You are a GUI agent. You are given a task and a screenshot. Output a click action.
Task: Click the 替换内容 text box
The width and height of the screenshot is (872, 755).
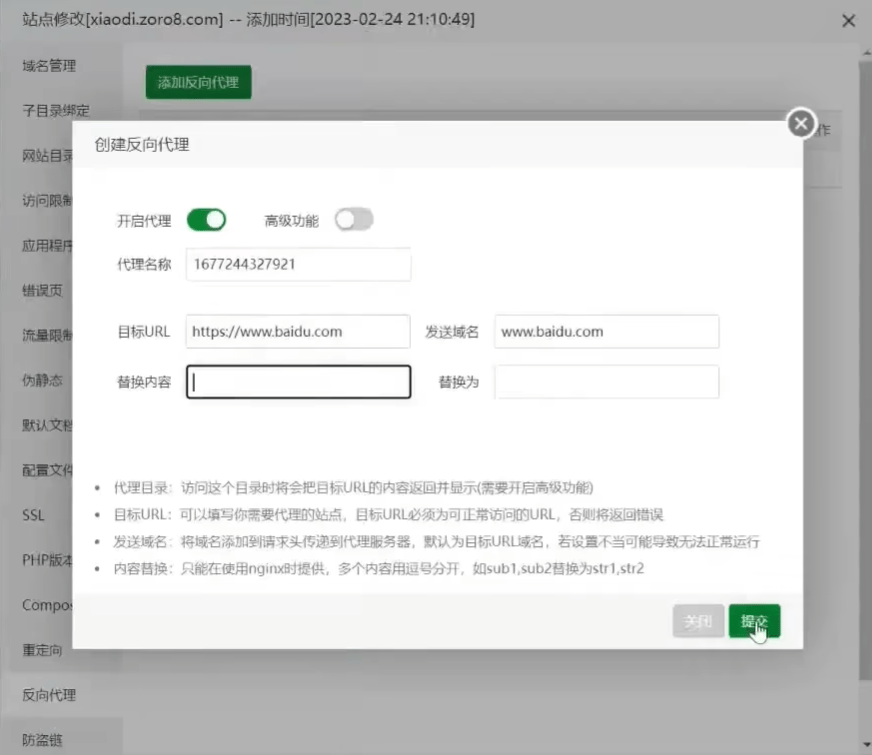pyautogui.click(x=299, y=382)
